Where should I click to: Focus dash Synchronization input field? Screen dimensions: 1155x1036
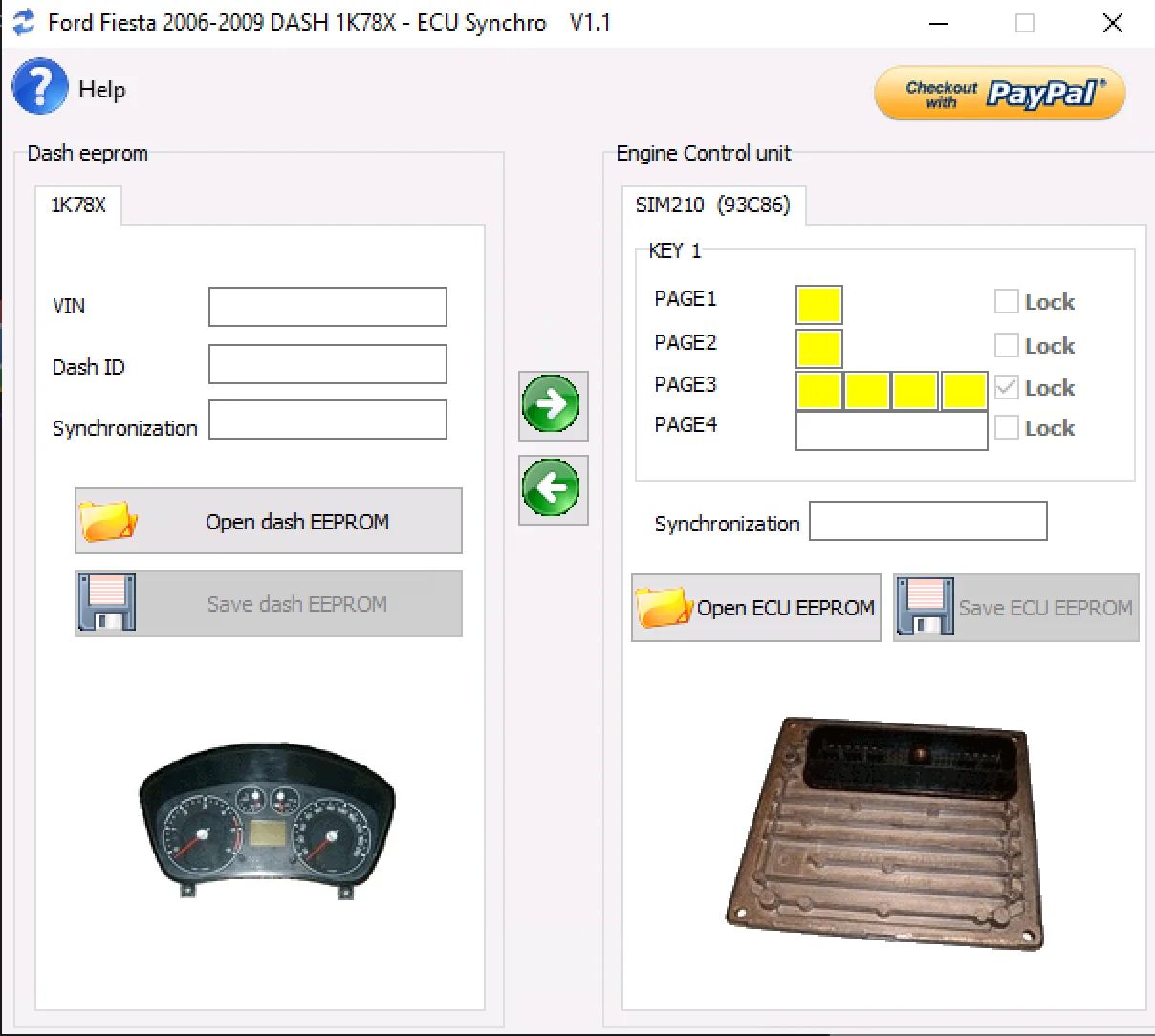(328, 420)
